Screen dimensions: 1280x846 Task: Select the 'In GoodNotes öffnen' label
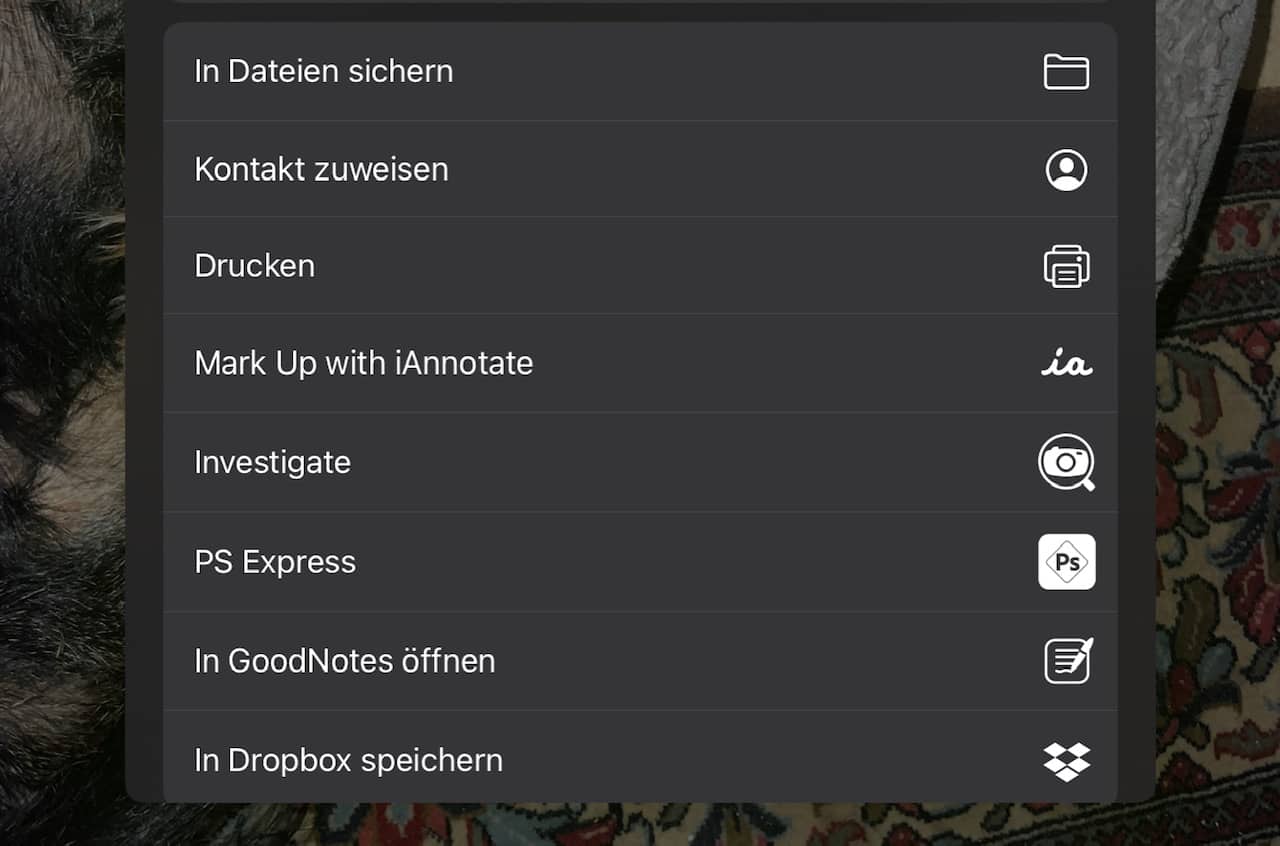344,661
